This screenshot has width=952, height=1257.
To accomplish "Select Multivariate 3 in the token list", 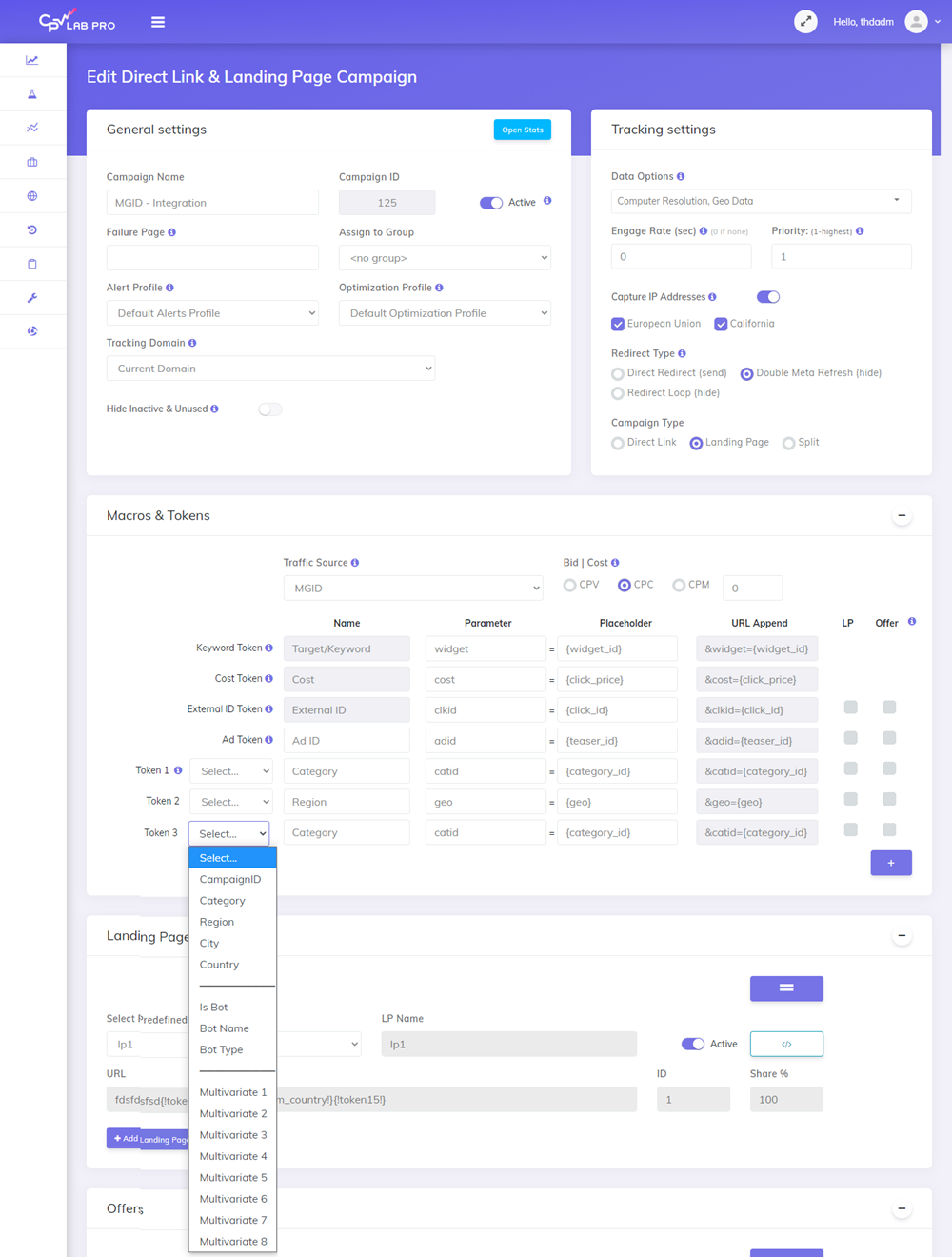I will (233, 1135).
